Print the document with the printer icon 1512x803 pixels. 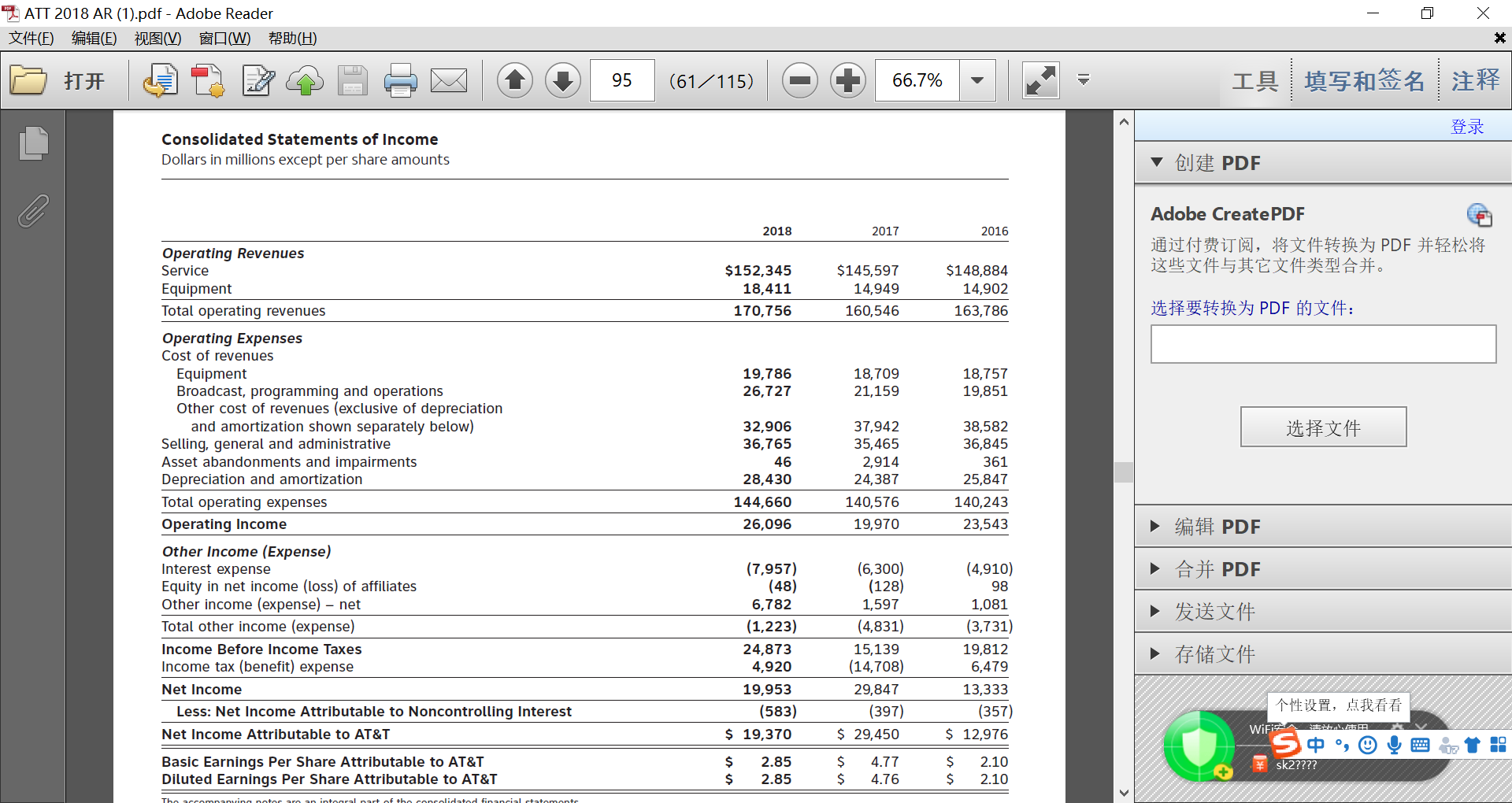tap(400, 80)
